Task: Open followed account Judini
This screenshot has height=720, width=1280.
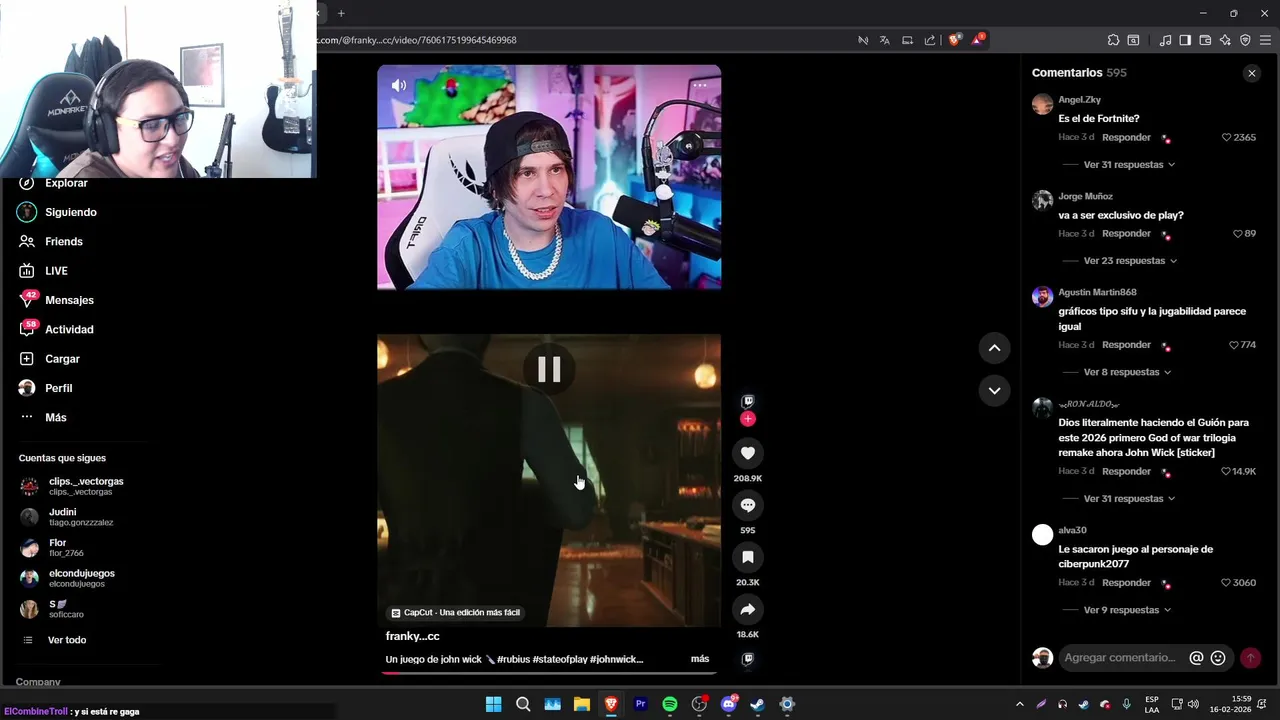Action: click(67, 517)
